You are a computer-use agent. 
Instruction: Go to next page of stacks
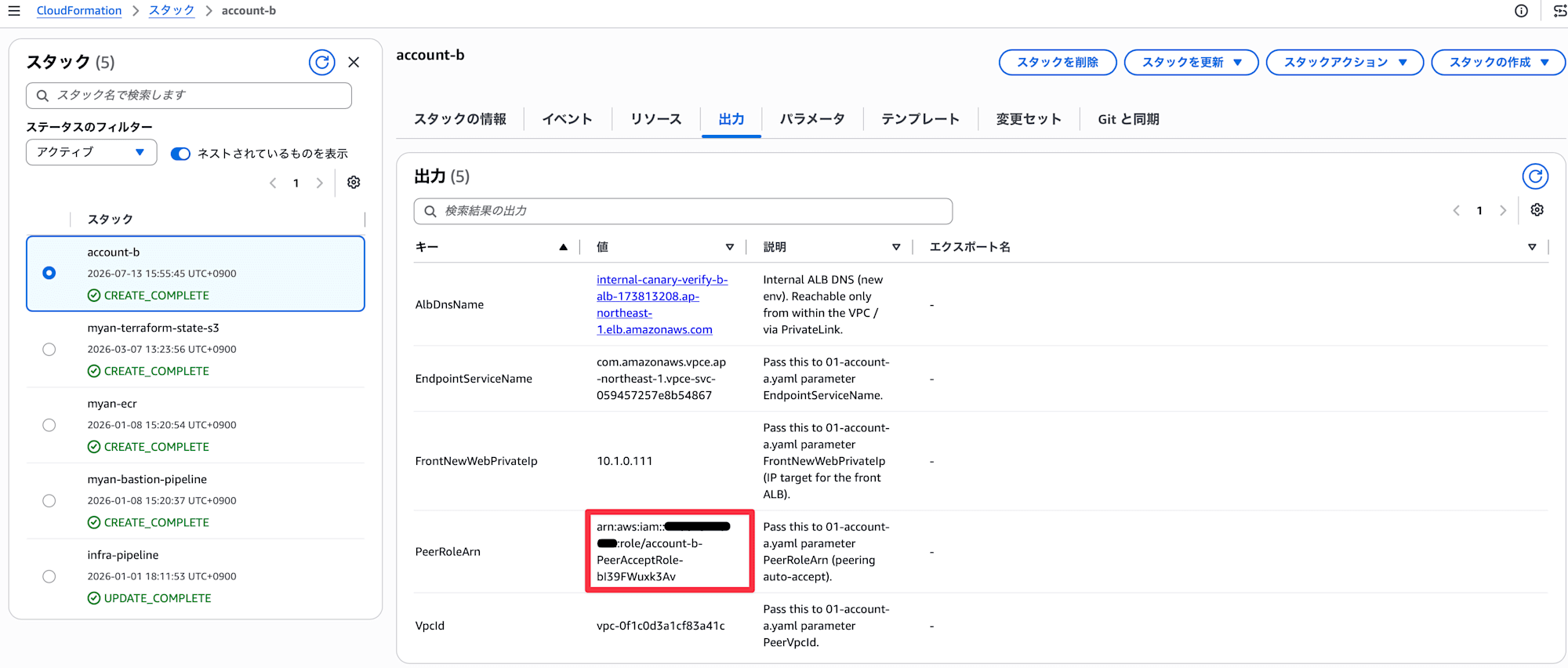[x=319, y=183]
